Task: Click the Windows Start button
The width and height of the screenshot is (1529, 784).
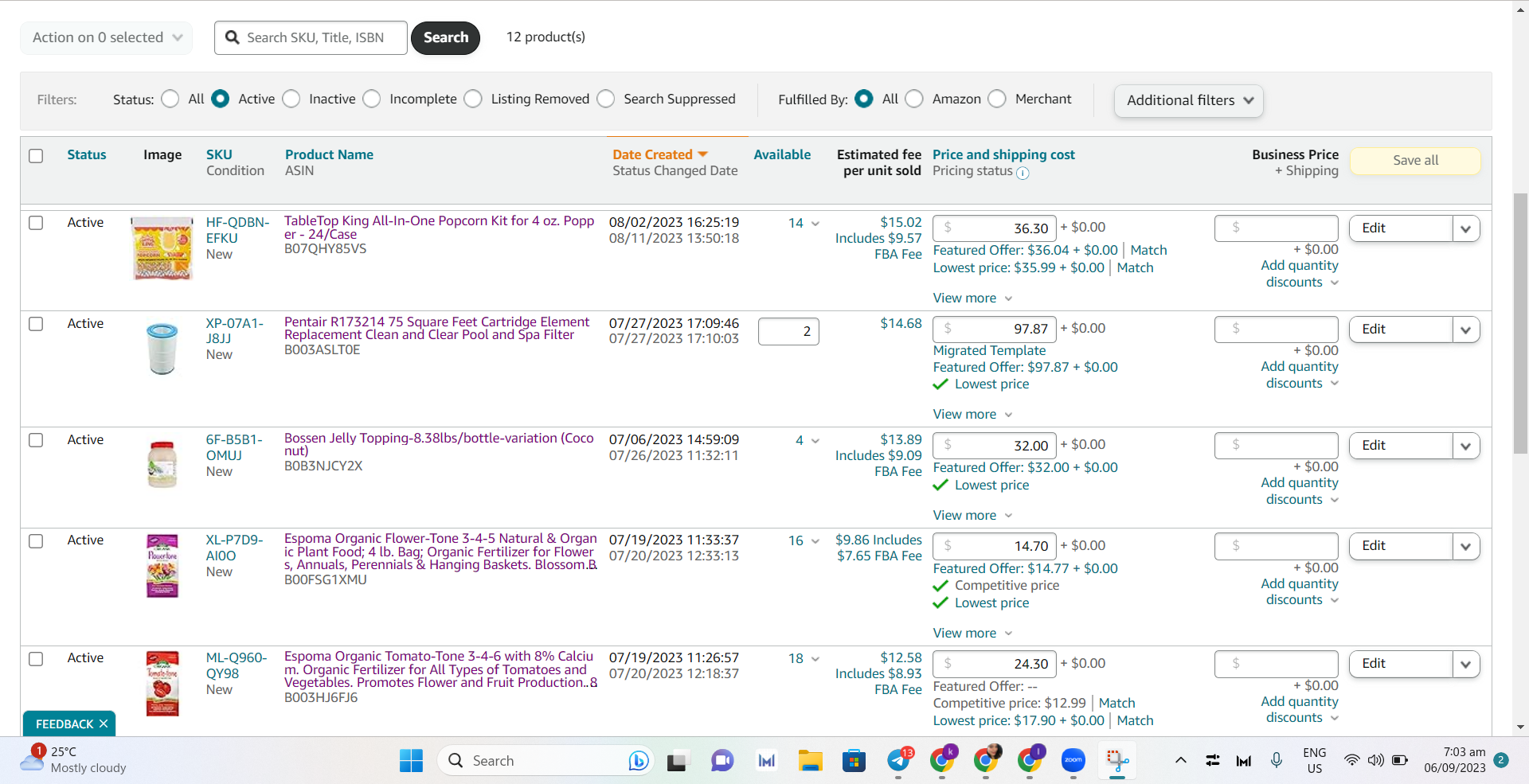Action: 411,761
